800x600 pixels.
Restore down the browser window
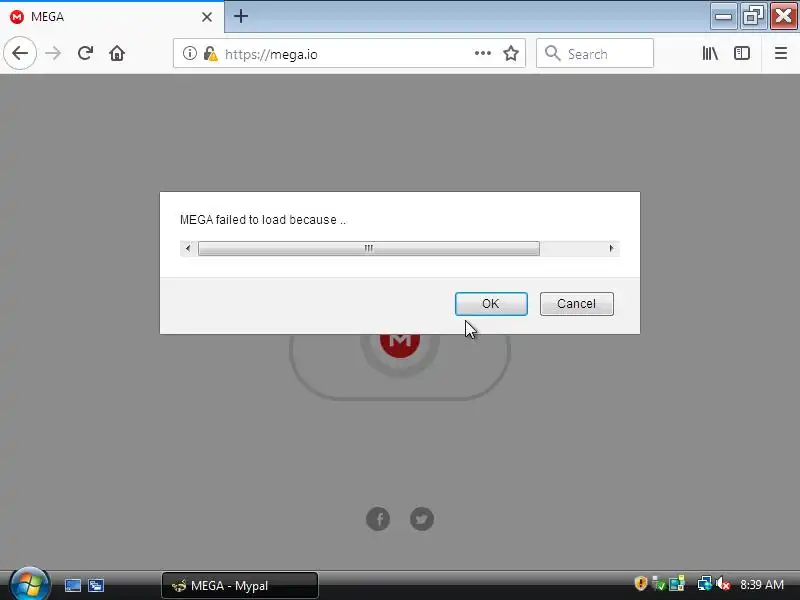pos(753,16)
